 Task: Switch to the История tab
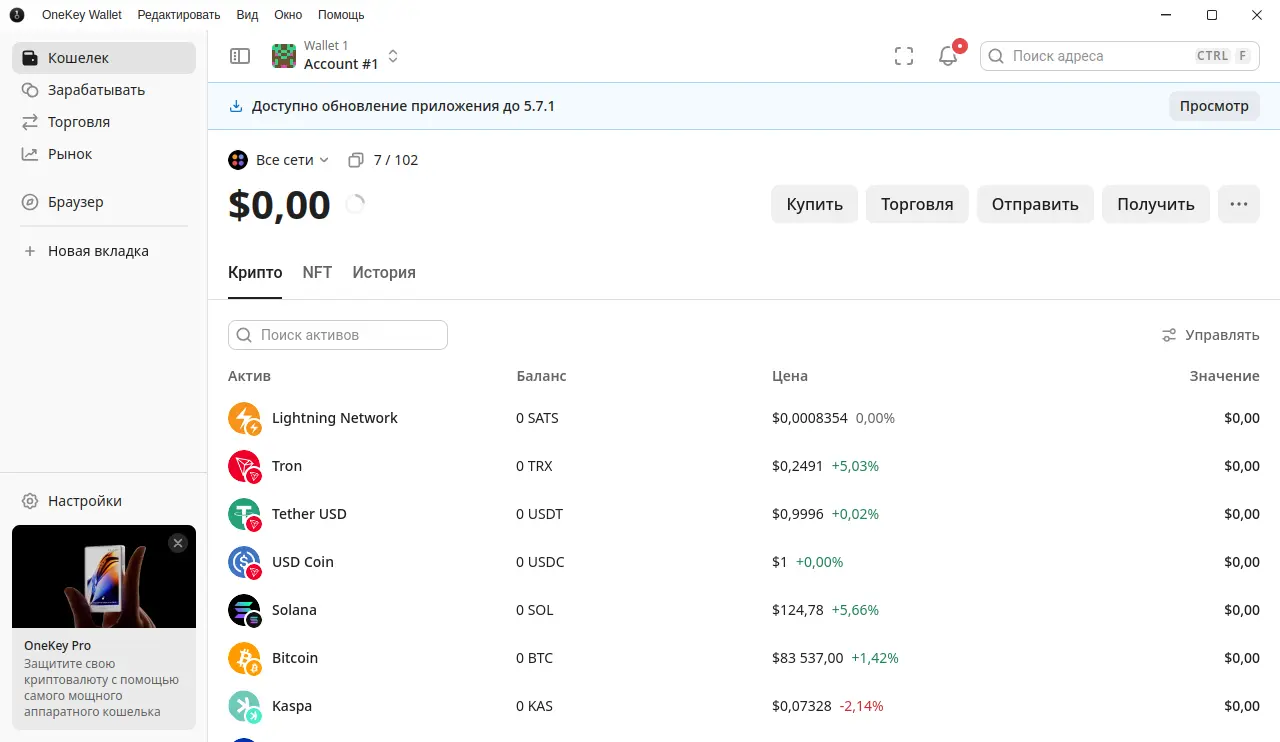384,272
